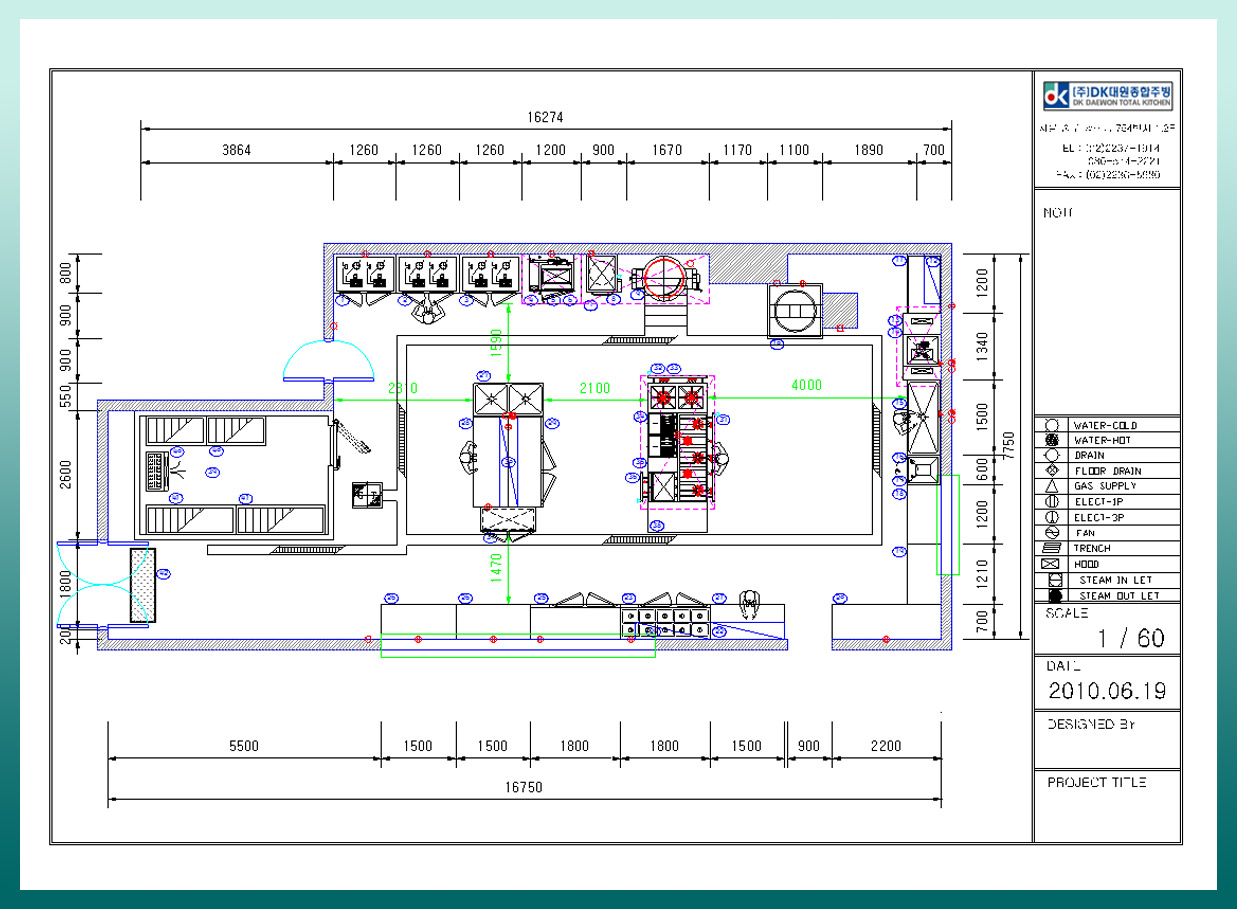Click the green 4000 dimension label
The height and width of the screenshot is (909, 1237).
coord(807,386)
